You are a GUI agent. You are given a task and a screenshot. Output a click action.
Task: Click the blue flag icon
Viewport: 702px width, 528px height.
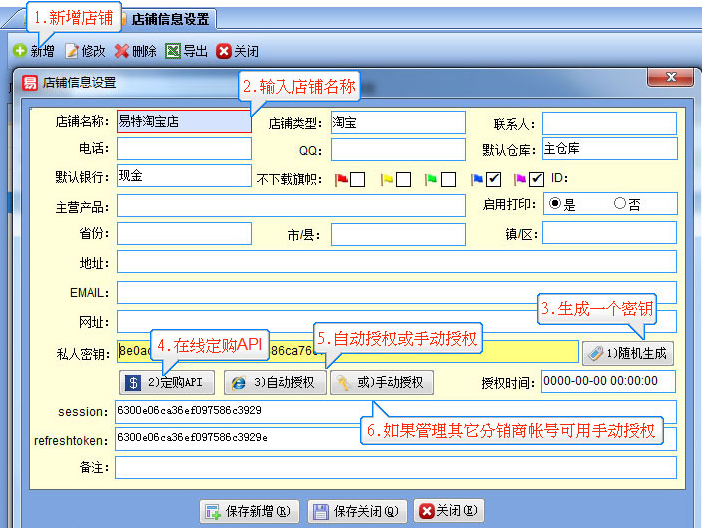click(477, 179)
